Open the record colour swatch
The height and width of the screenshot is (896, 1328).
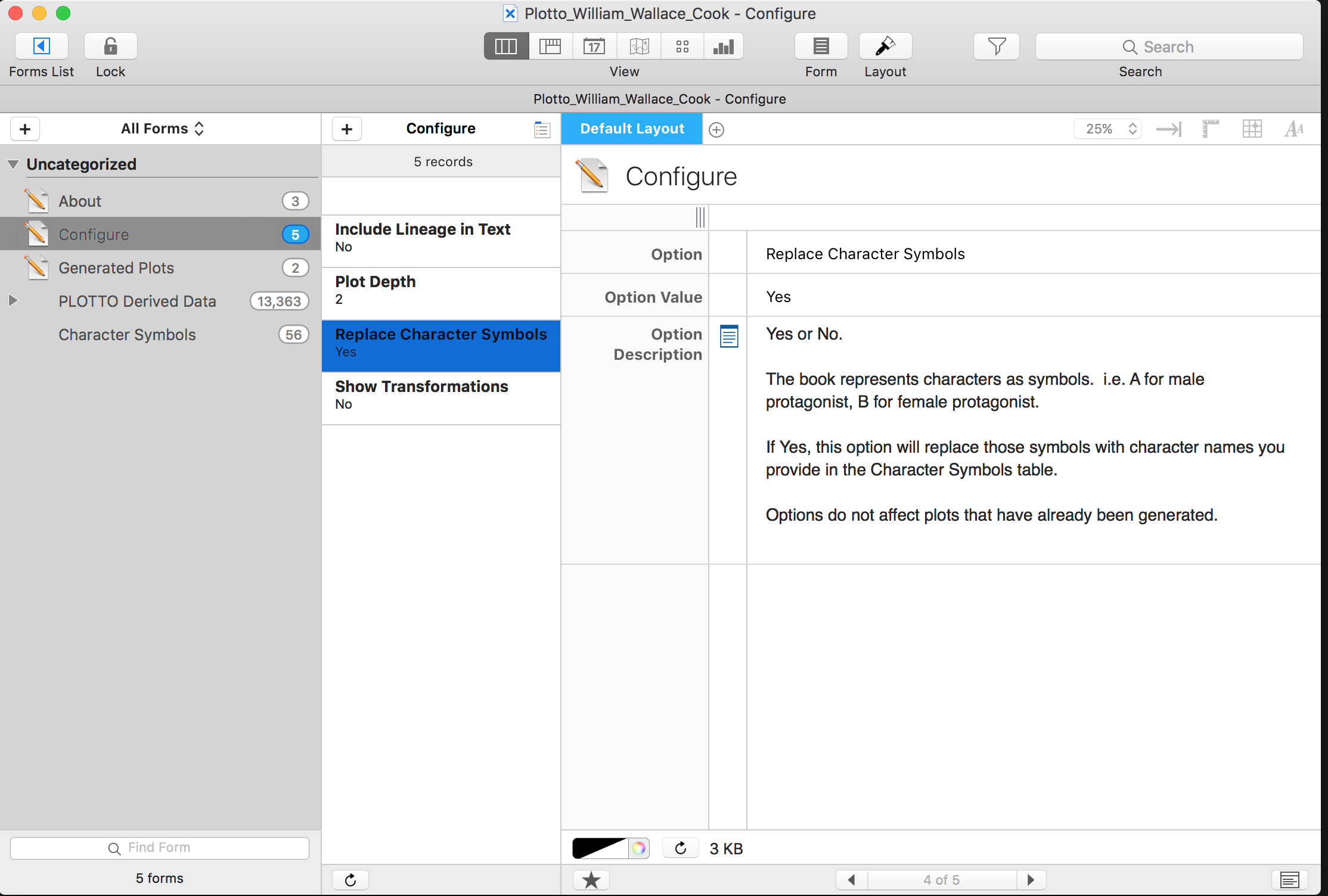click(x=600, y=848)
